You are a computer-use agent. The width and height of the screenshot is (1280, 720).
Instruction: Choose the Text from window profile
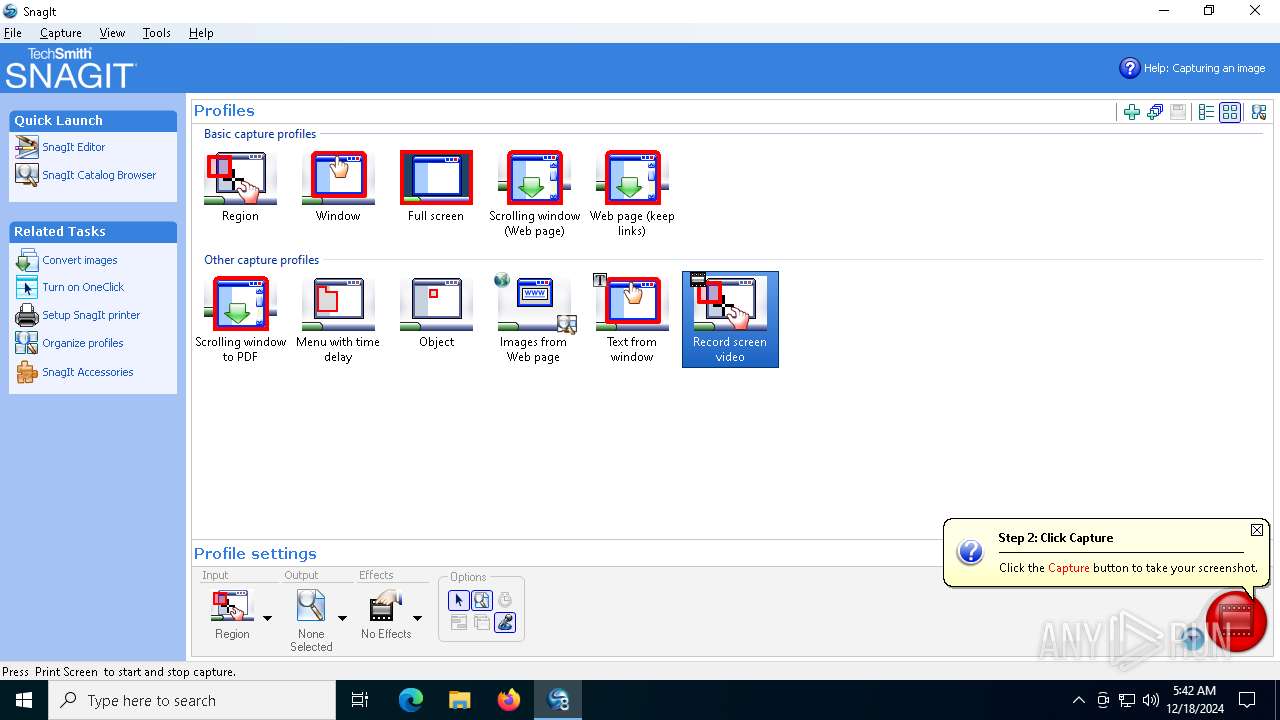tap(632, 320)
